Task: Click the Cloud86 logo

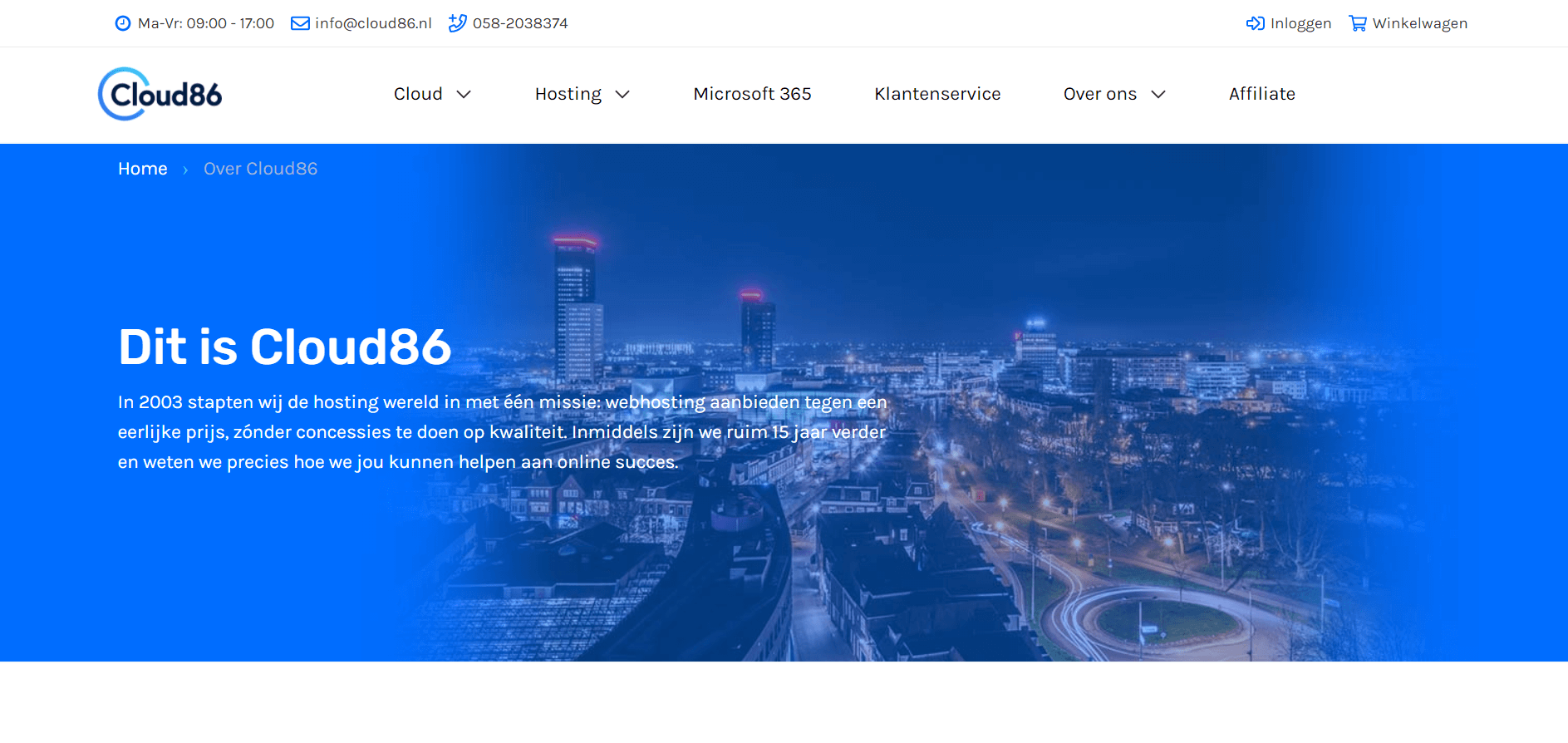Action: 160,94
